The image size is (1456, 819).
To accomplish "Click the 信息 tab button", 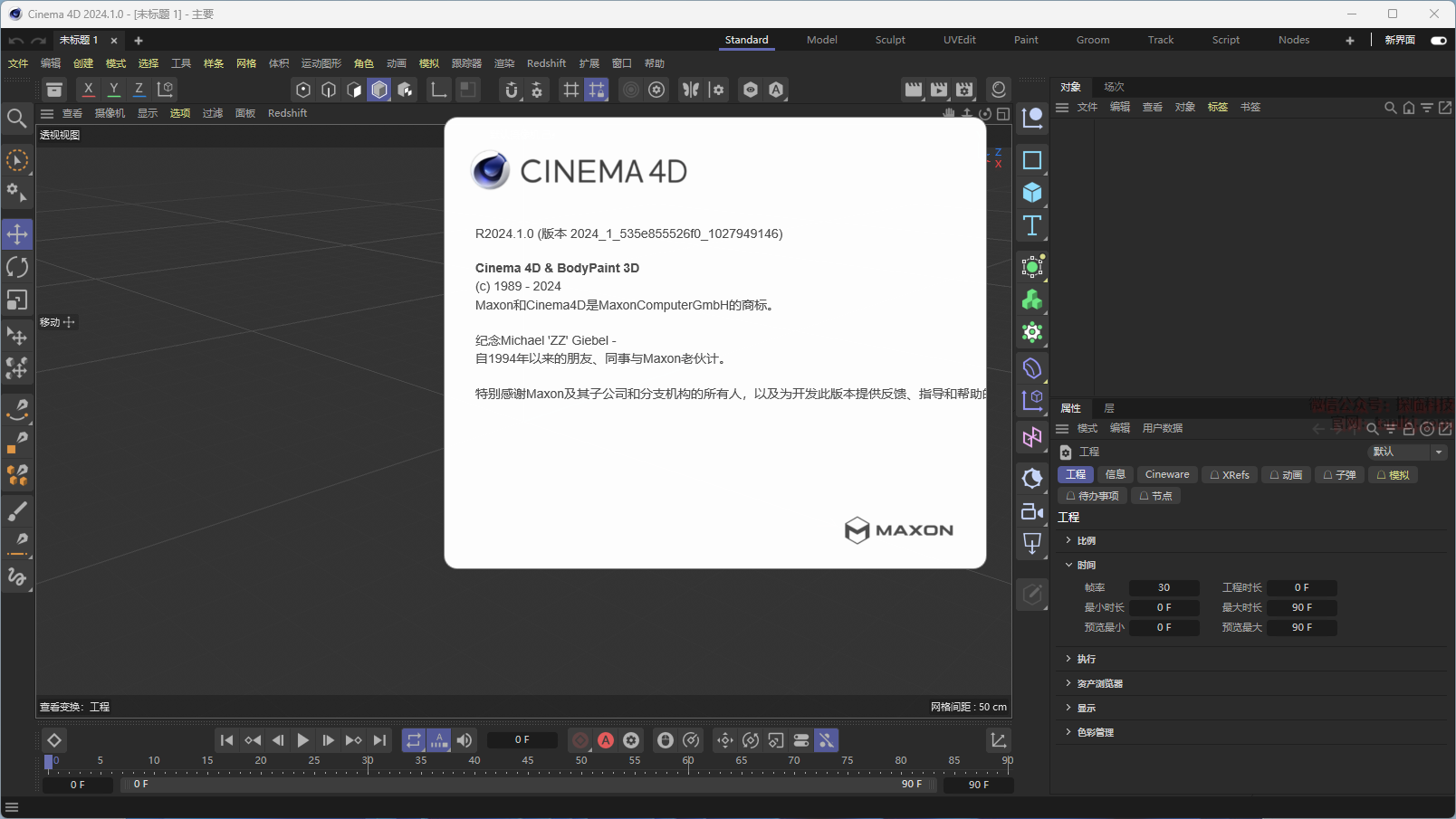I will [x=1115, y=474].
